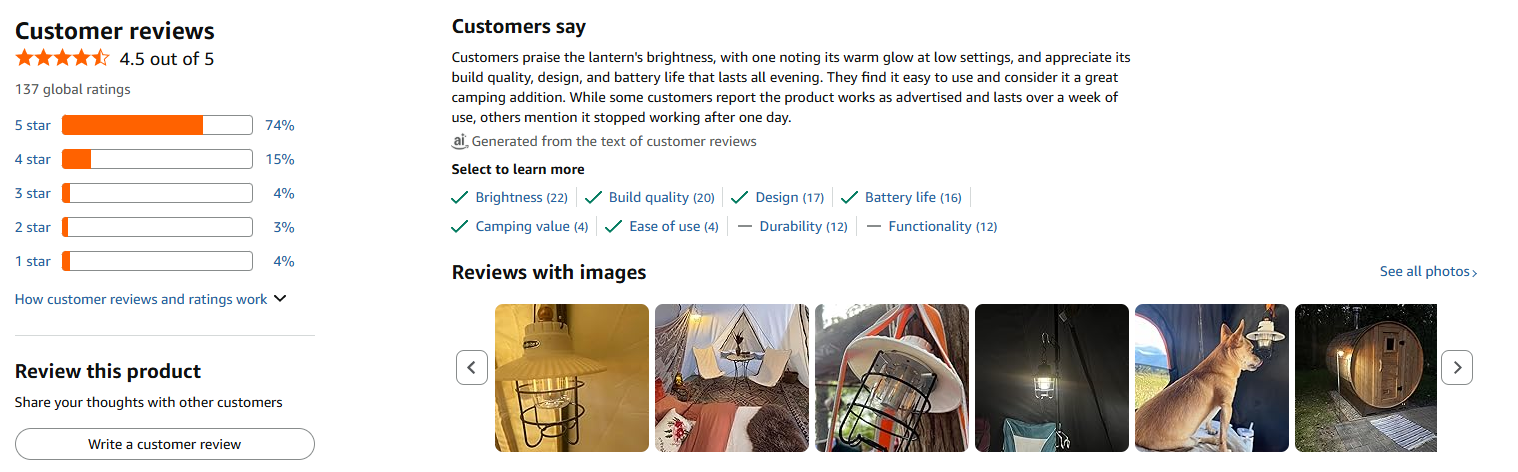Click the 1 star rating bar

click(157, 261)
